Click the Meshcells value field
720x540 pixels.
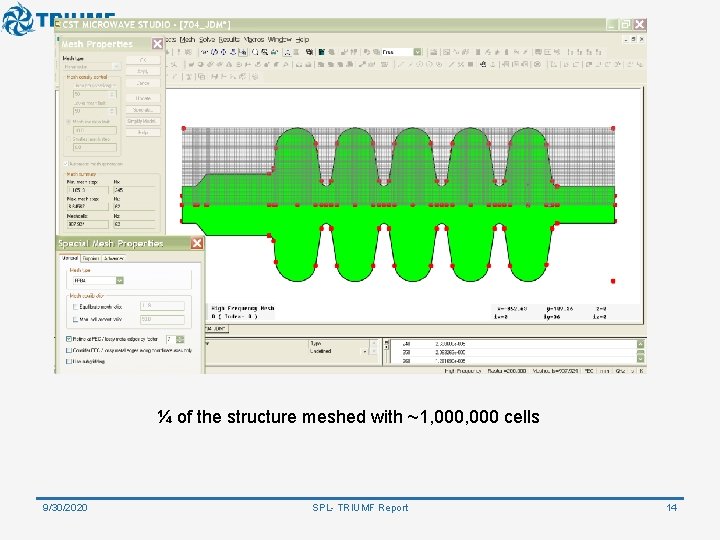pyautogui.click(x=88, y=224)
